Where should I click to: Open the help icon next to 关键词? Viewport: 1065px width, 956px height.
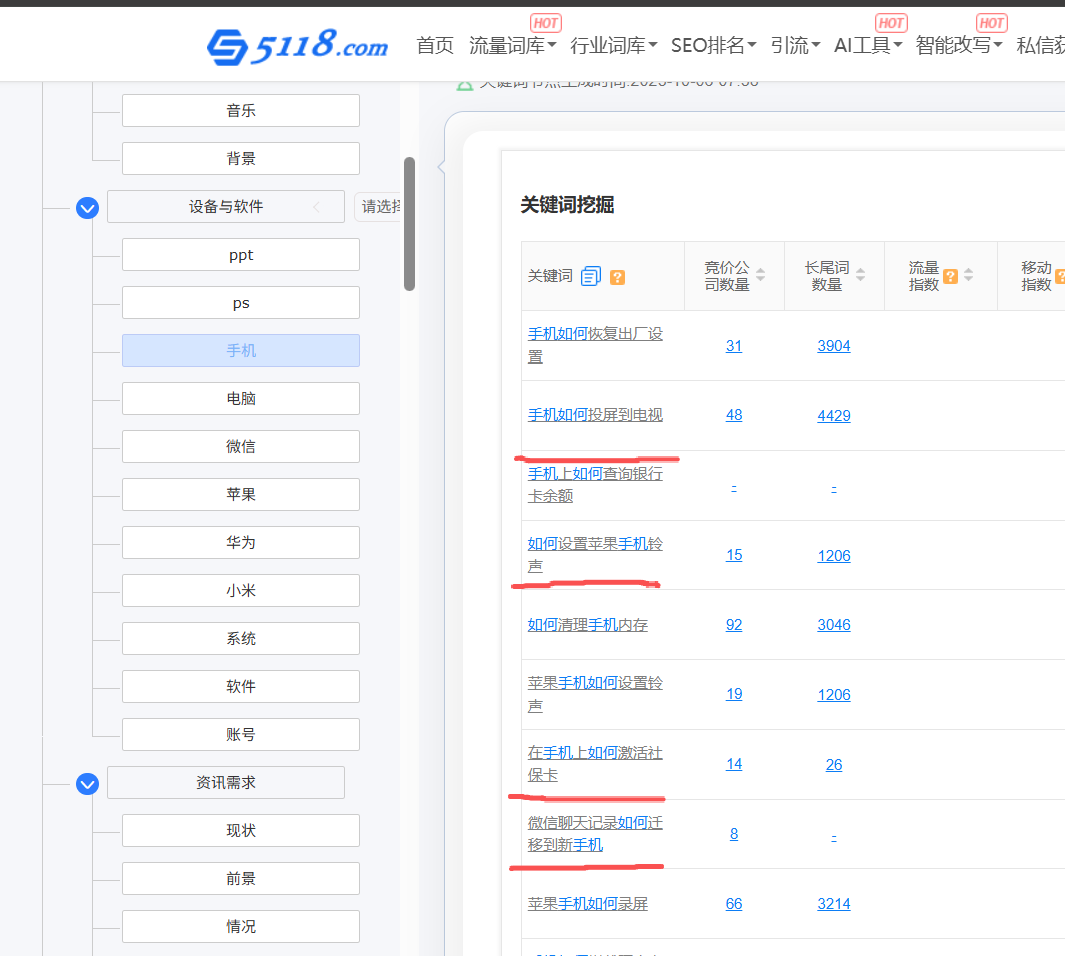point(617,277)
